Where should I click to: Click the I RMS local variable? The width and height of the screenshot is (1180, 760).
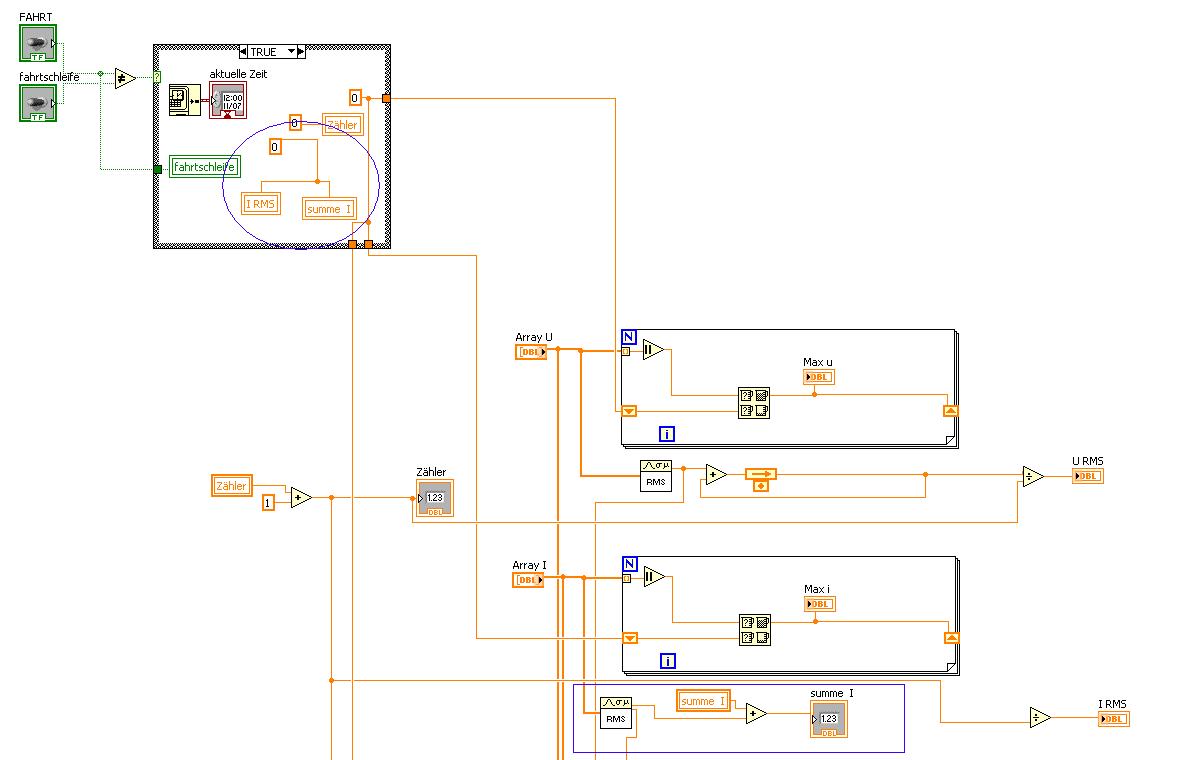click(261, 204)
